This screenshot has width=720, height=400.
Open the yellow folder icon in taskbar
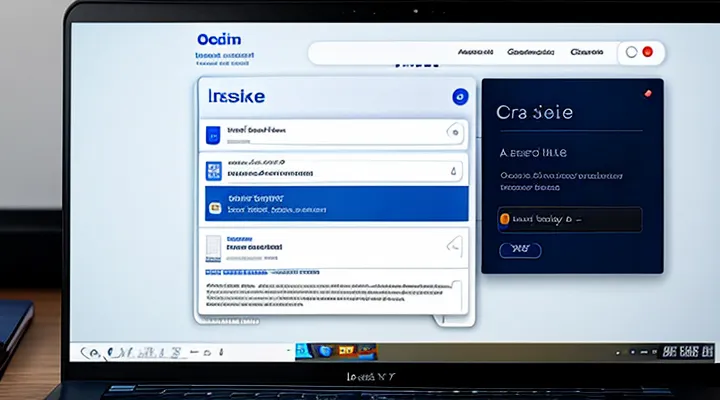click(346, 351)
